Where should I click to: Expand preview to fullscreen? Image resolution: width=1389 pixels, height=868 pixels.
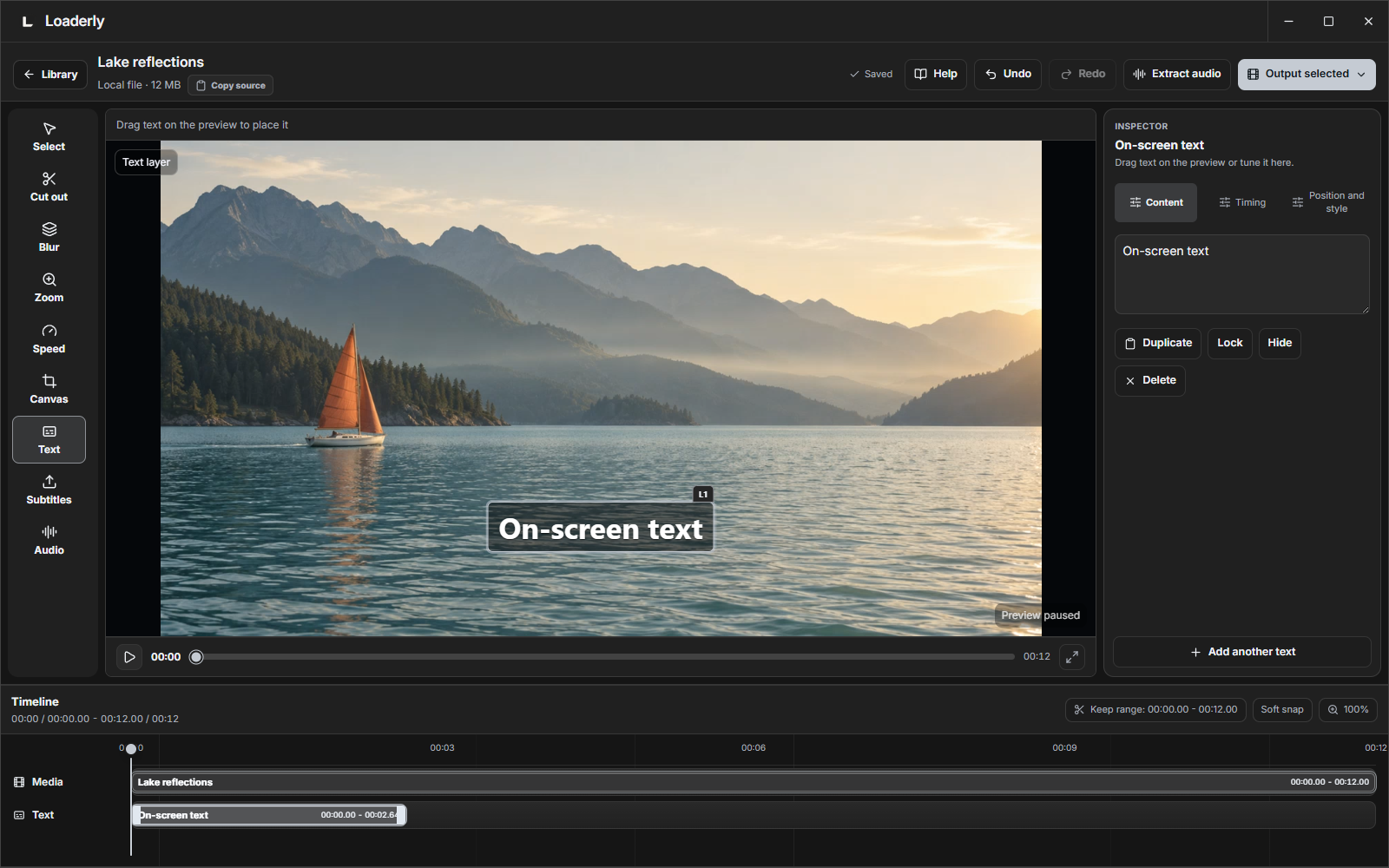click(1072, 657)
